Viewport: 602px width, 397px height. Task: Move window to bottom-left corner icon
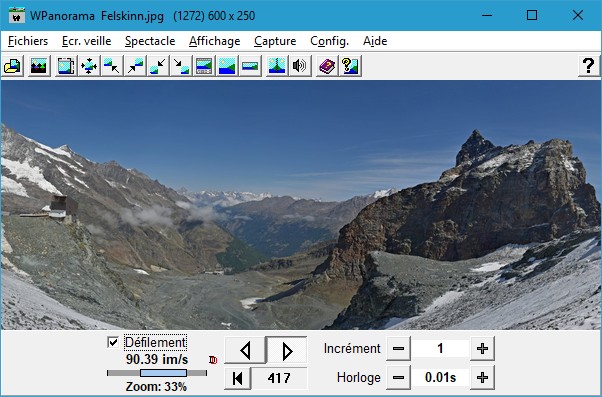point(158,66)
